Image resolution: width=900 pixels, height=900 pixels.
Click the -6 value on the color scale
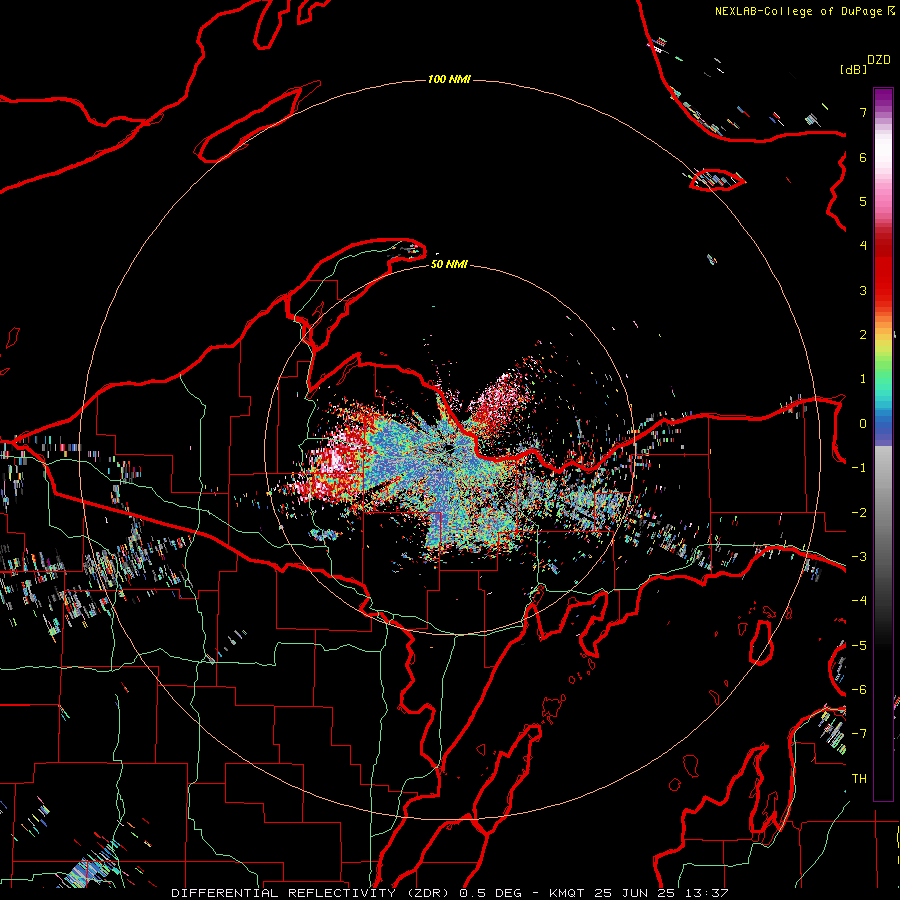(859, 690)
